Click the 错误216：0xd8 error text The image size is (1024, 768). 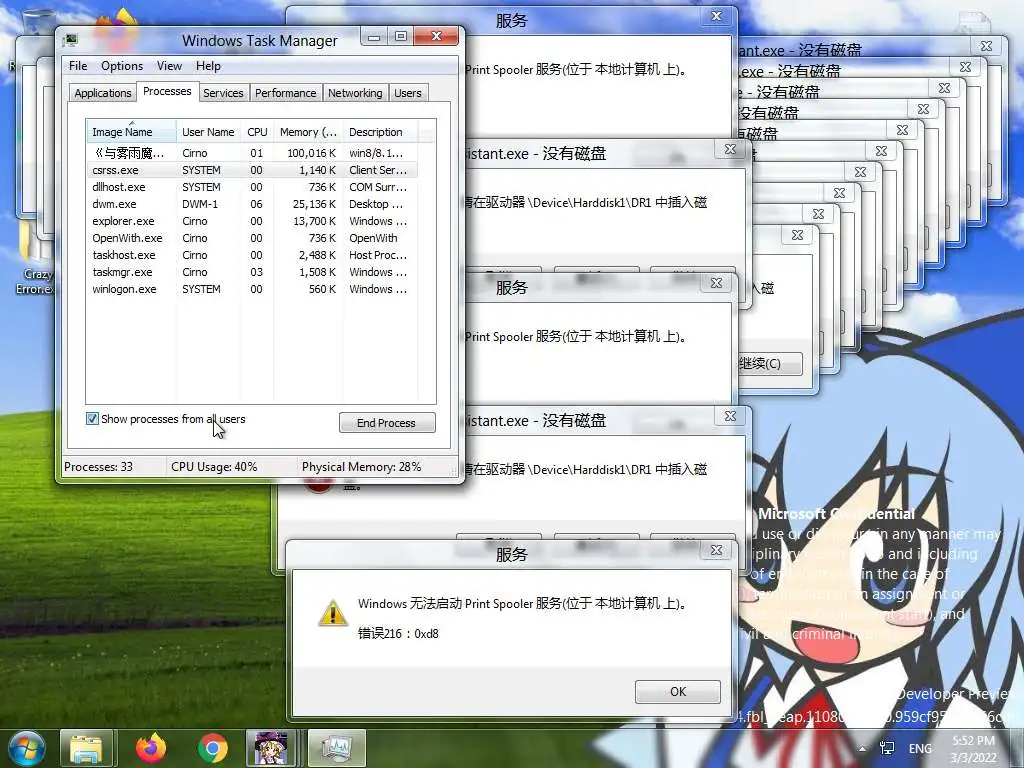coord(398,633)
